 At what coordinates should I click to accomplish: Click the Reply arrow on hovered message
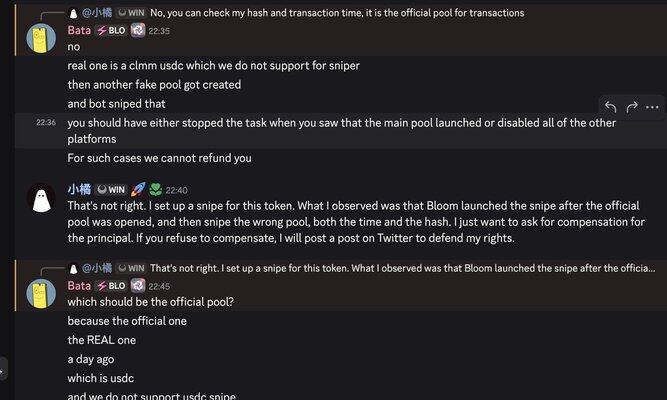[x=611, y=107]
